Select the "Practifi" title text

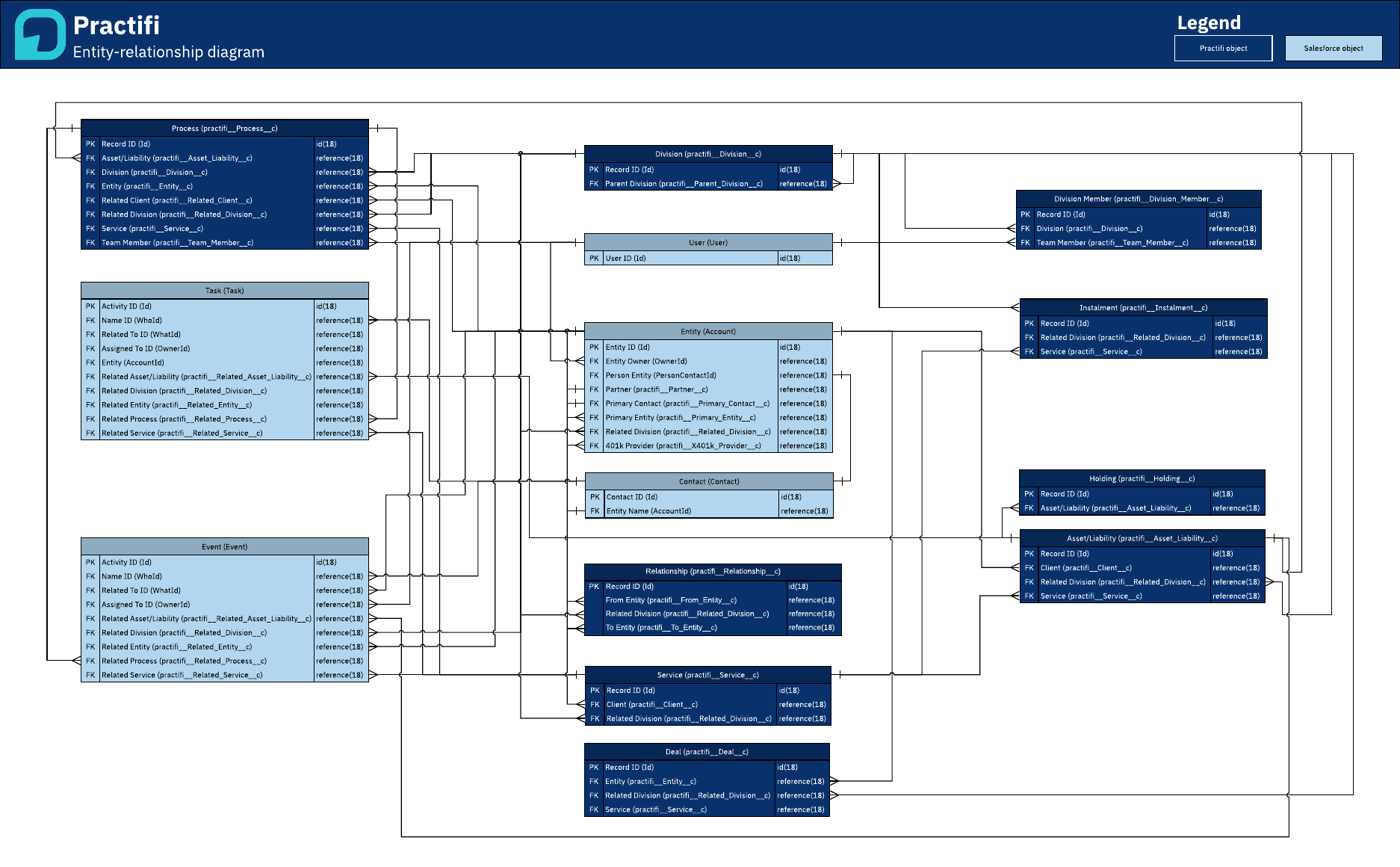117,25
